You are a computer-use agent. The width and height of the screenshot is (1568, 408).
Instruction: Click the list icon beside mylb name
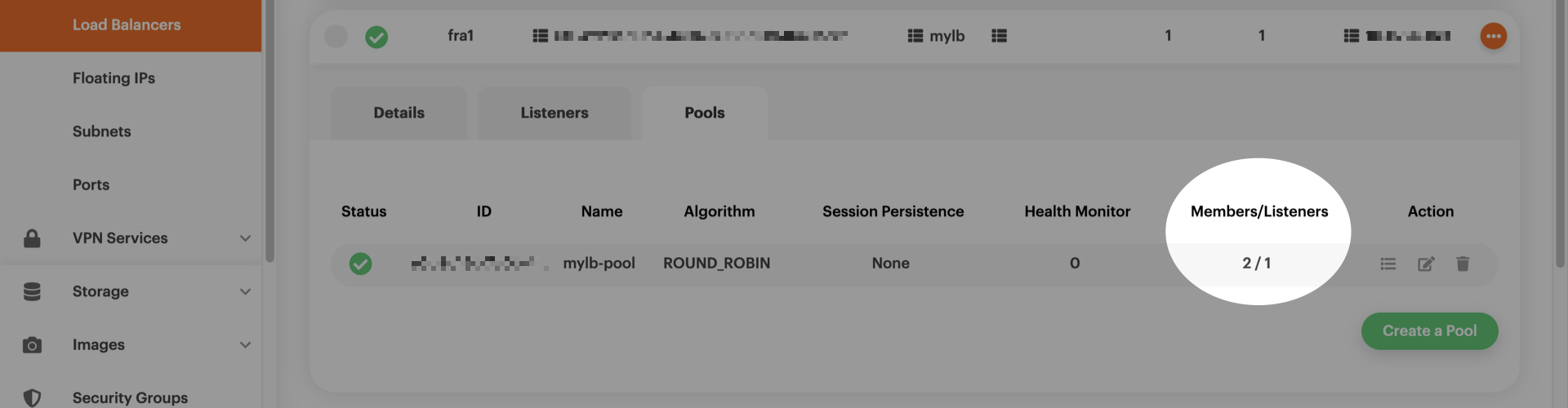(x=915, y=36)
